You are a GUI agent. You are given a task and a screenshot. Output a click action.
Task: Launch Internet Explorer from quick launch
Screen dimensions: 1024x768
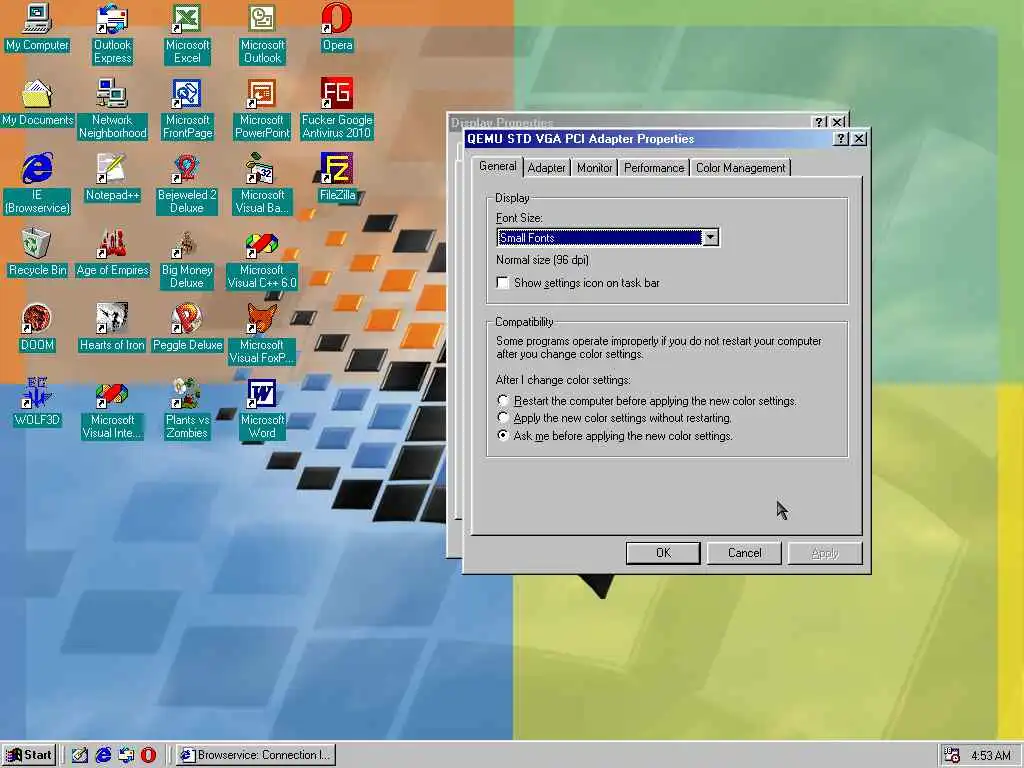coord(103,755)
